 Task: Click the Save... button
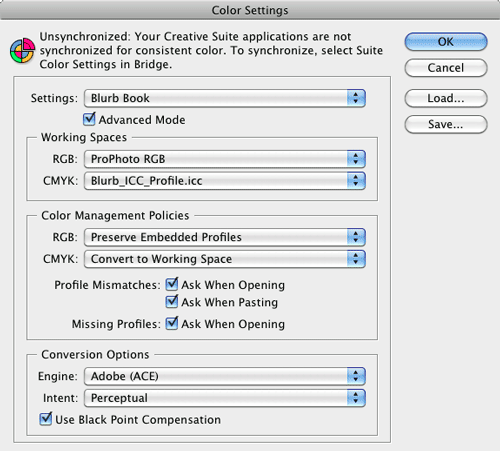pyautogui.click(x=446, y=124)
